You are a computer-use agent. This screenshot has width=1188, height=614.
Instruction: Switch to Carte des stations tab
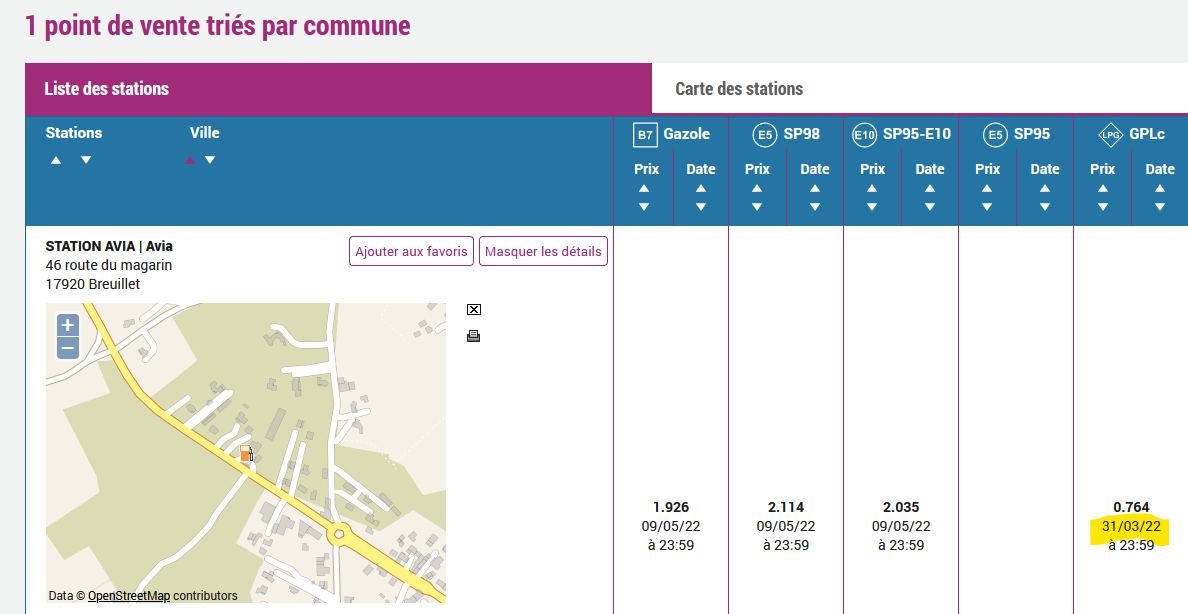point(739,89)
